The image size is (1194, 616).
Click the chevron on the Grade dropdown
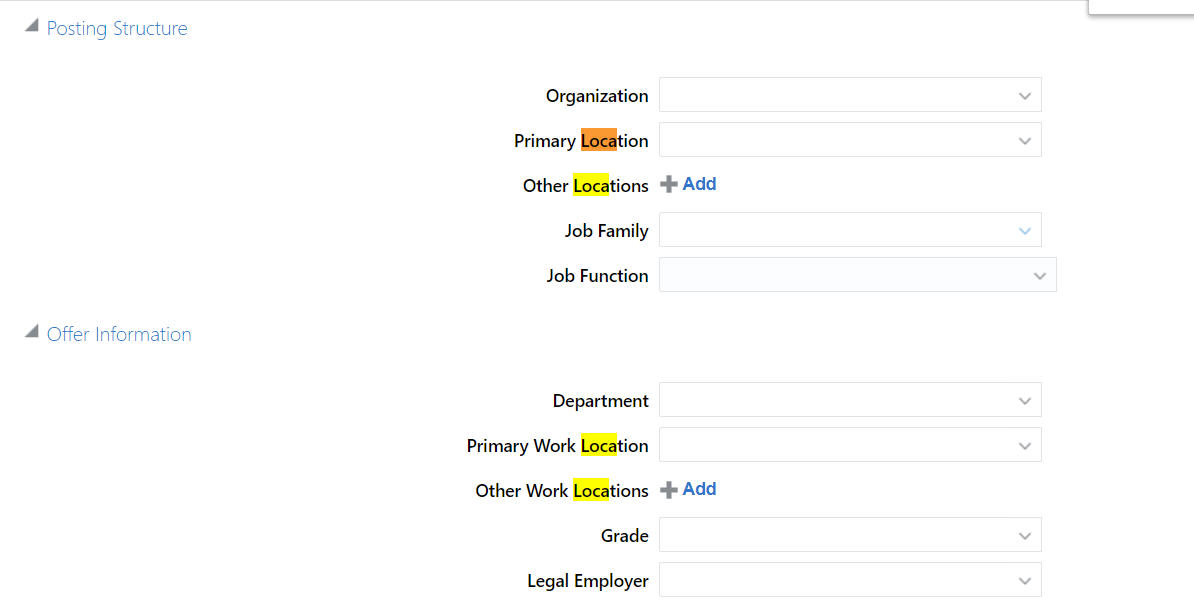coord(1024,535)
